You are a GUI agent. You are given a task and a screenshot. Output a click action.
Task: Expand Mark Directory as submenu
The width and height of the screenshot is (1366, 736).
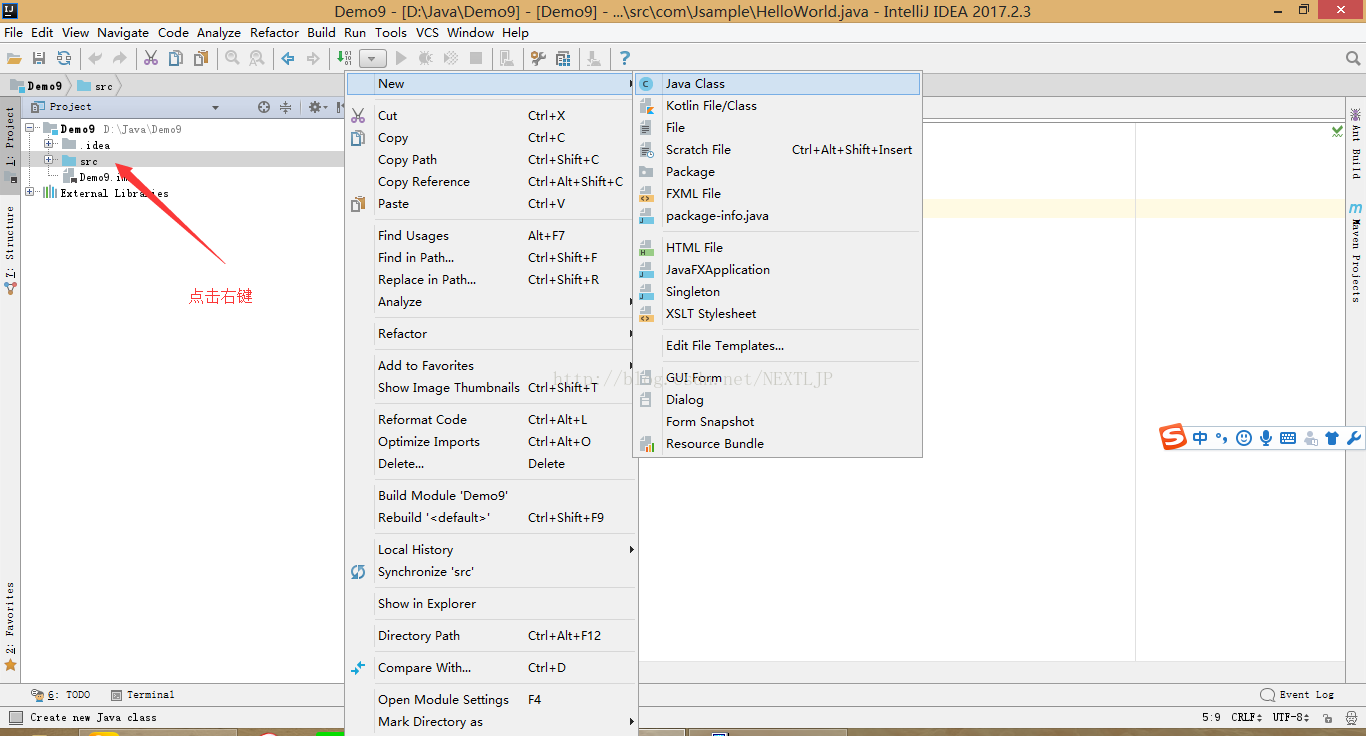[x=492, y=722]
